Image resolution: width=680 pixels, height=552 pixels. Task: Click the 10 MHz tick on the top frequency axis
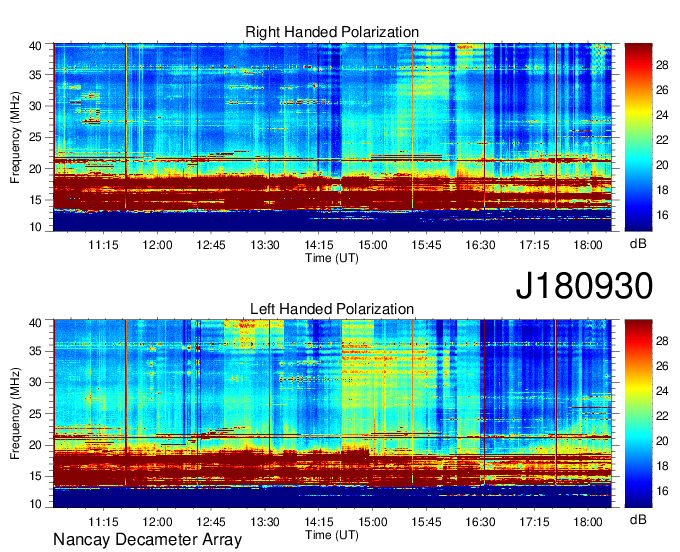(x=35, y=227)
